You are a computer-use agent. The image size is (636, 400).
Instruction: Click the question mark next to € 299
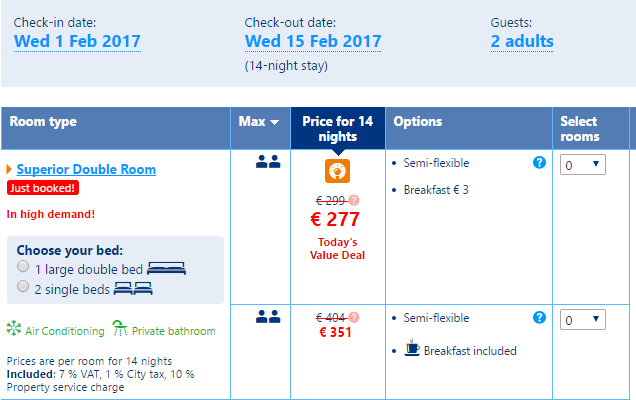pyautogui.click(x=353, y=200)
